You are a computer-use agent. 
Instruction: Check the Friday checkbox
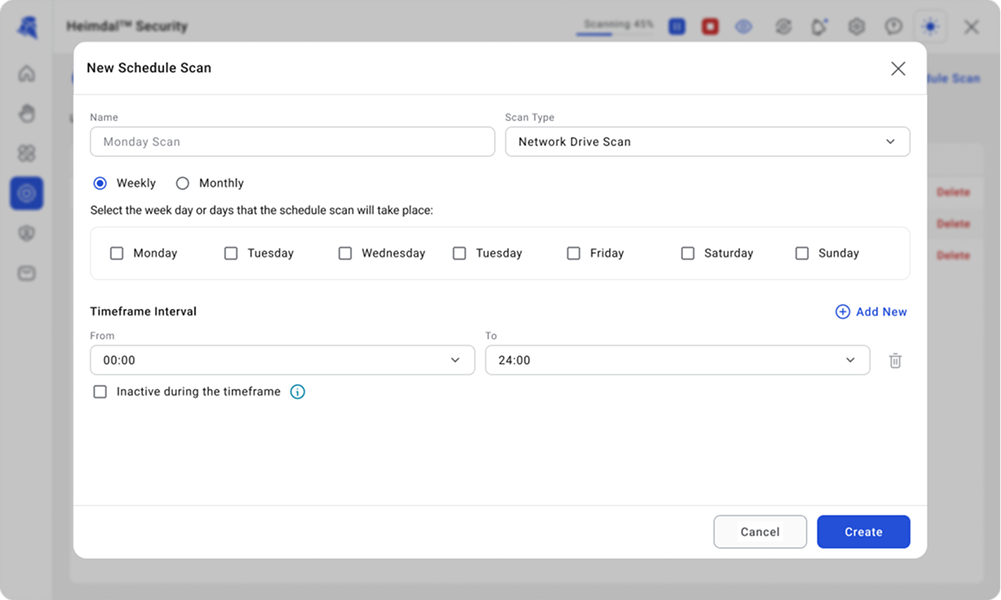[x=574, y=253]
